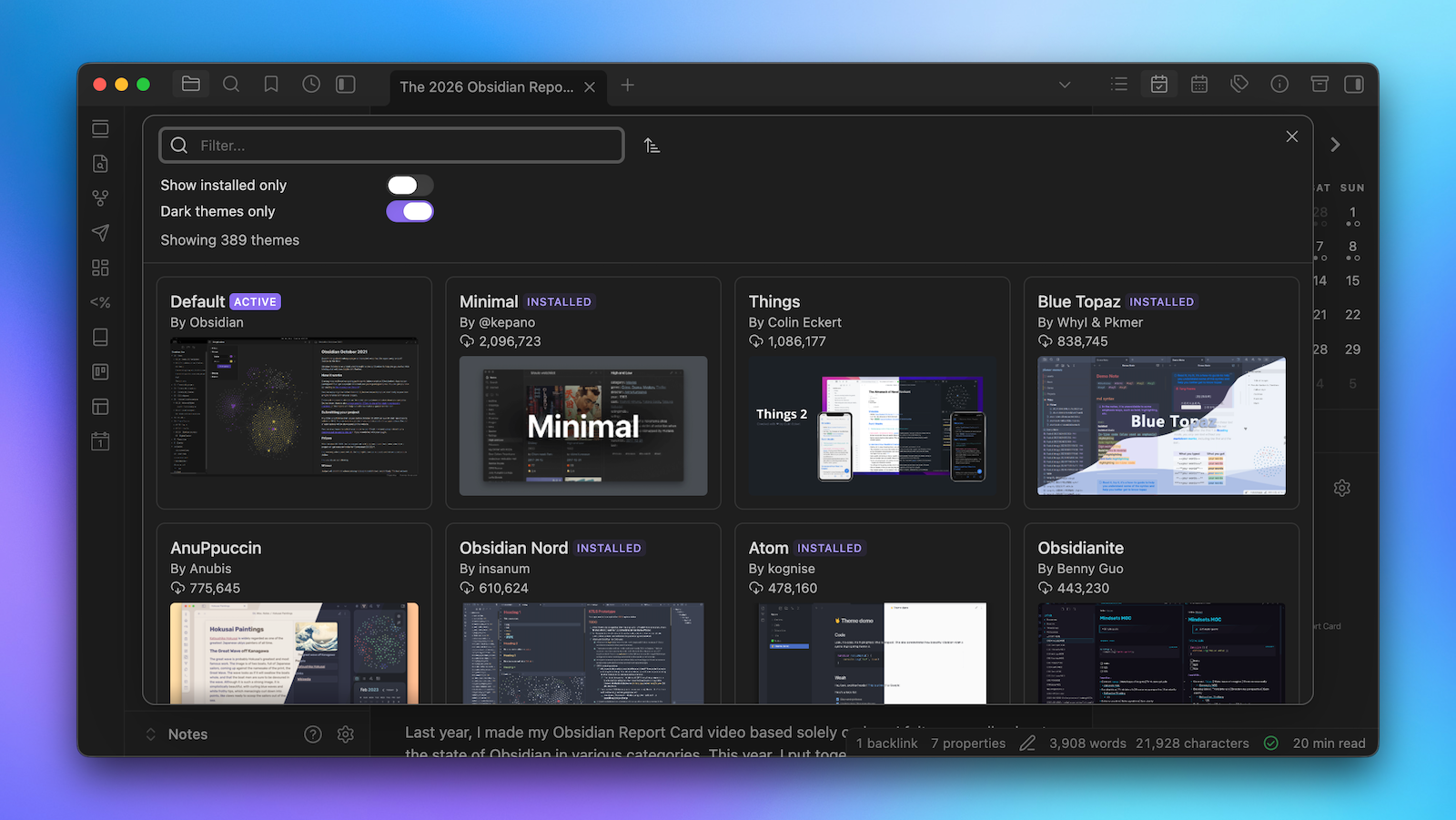Open the bookmarks icon in the top toolbar
Viewport: 1456px width, 820px height.
(x=271, y=85)
